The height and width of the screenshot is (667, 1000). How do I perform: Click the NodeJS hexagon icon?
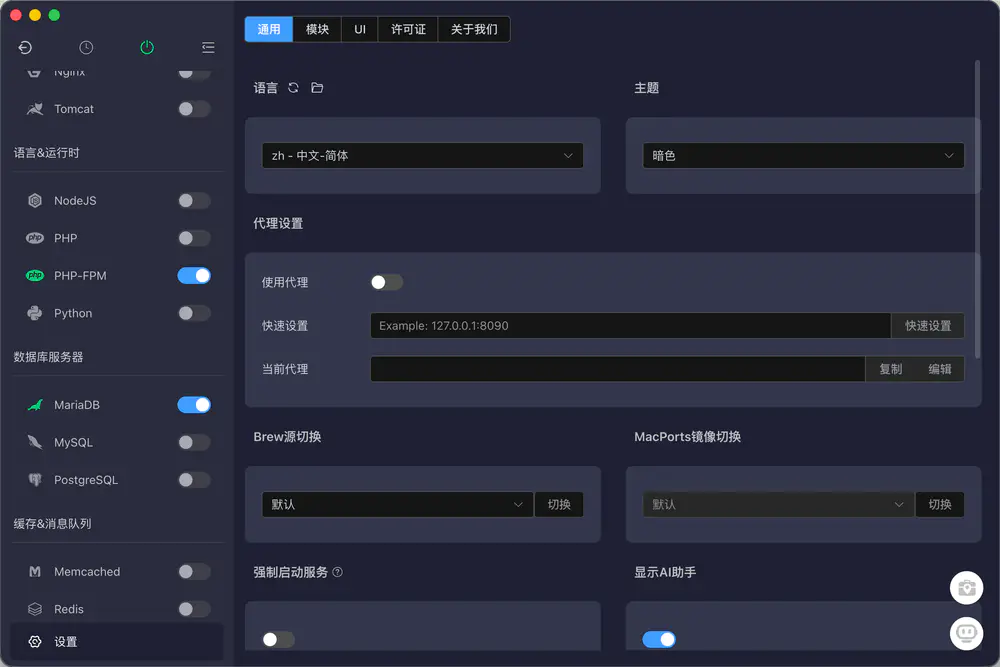click(x=35, y=201)
